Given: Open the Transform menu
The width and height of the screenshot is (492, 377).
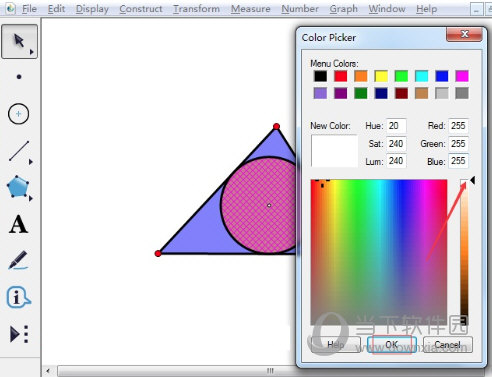Looking at the screenshot, I should 196,9.
